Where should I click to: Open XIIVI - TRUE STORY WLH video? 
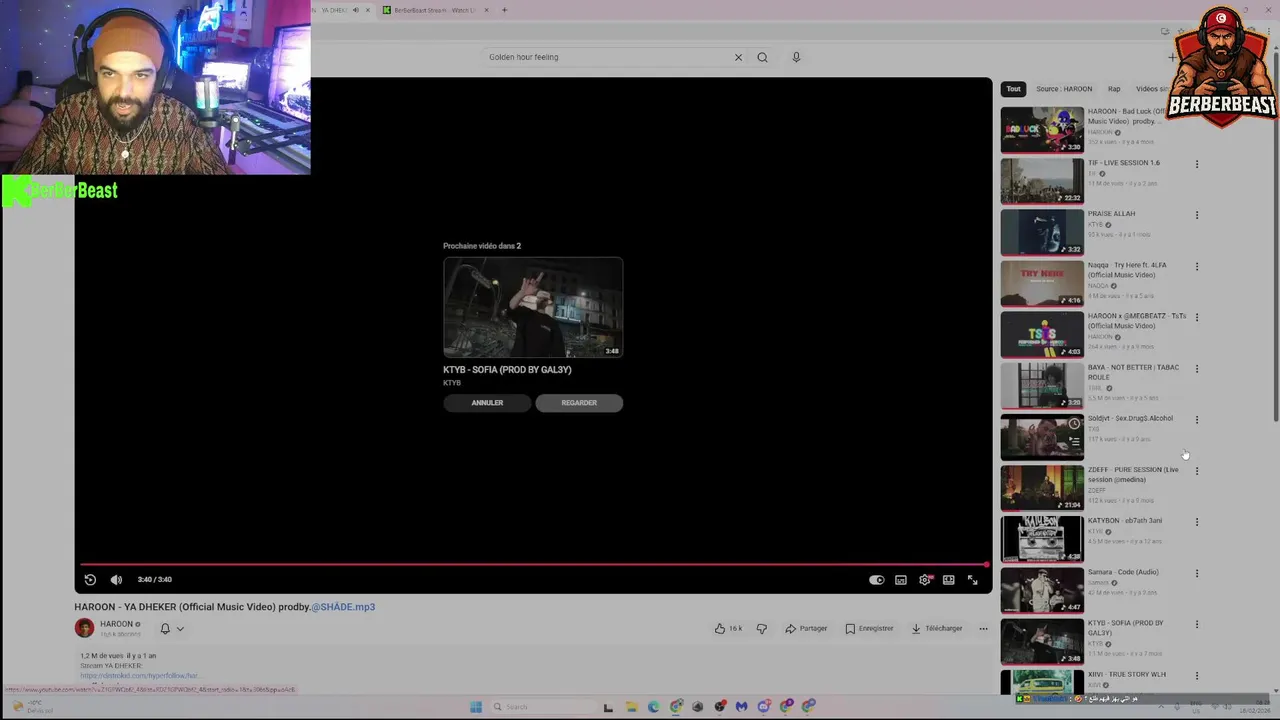tap(1127, 674)
